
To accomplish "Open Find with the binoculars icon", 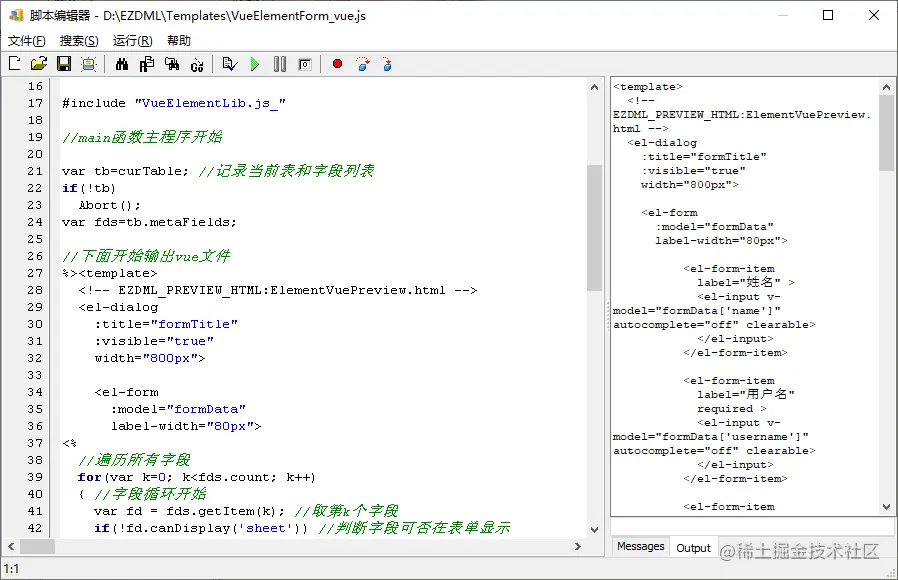I will coord(121,64).
